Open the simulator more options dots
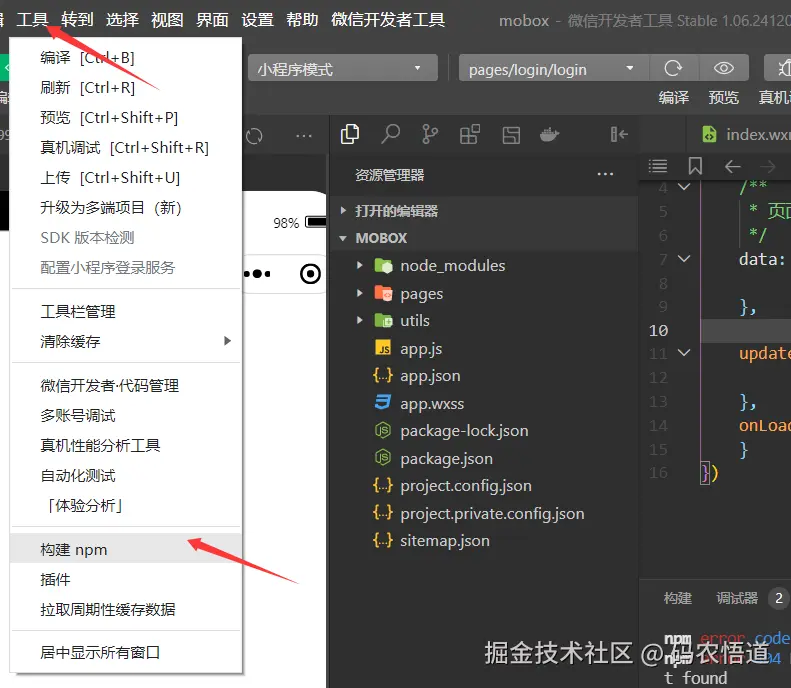Viewport: 791px width, 688px height. (304, 136)
